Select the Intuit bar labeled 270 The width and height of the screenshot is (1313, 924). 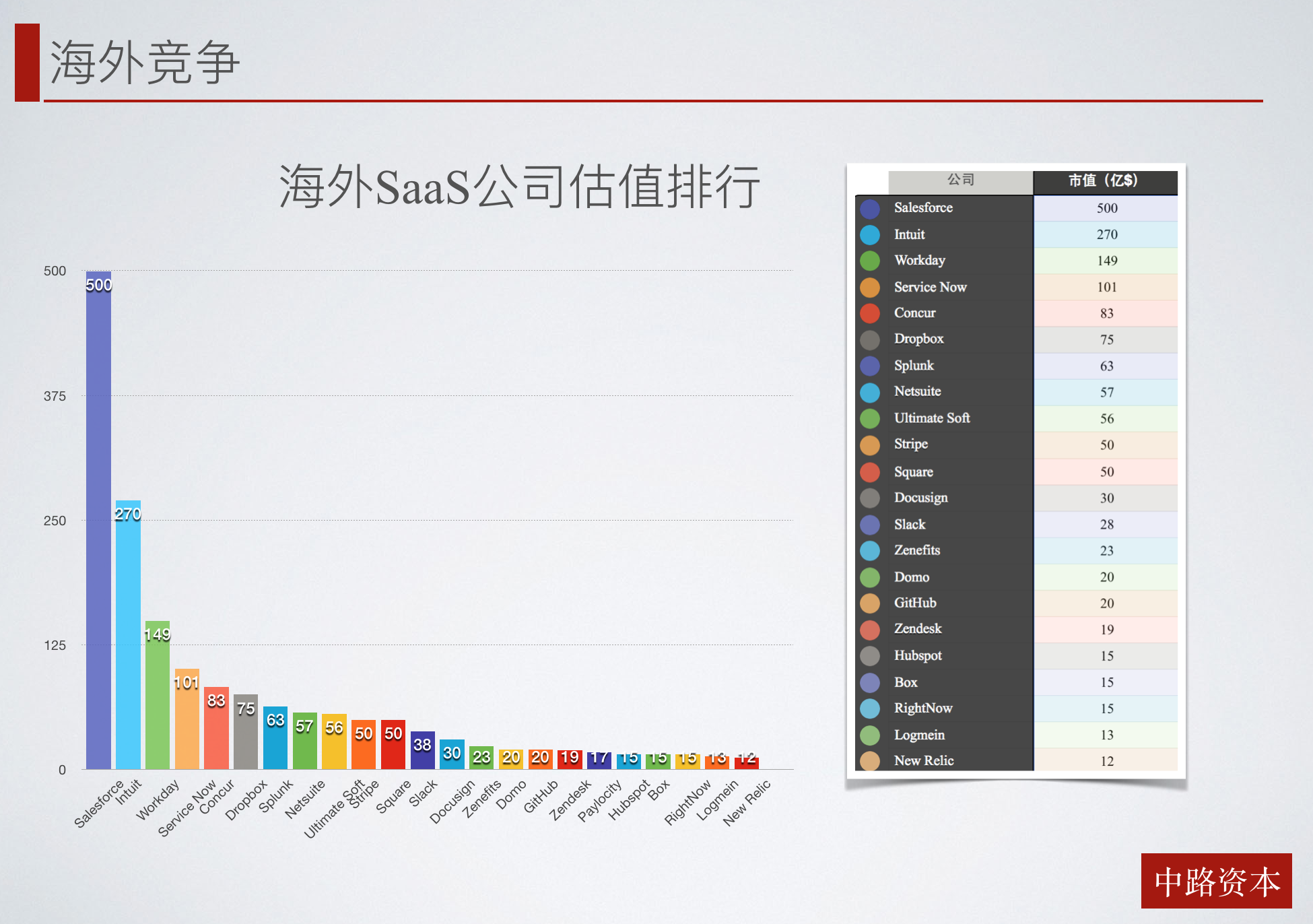tap(128, 634)
